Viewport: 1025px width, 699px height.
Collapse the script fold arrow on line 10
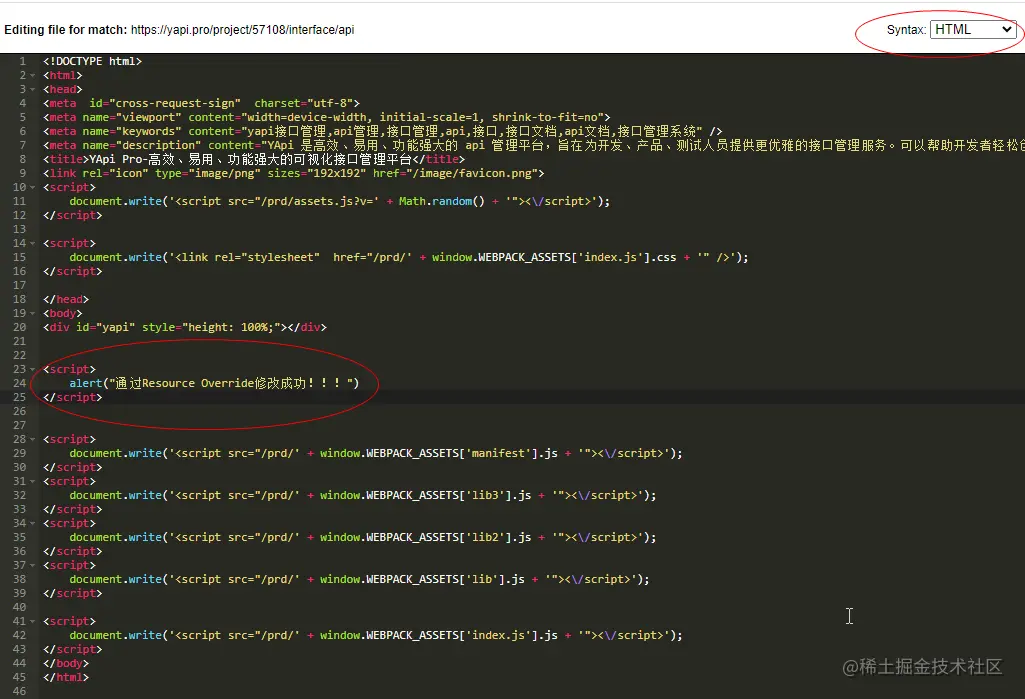(x=33, y=187)
